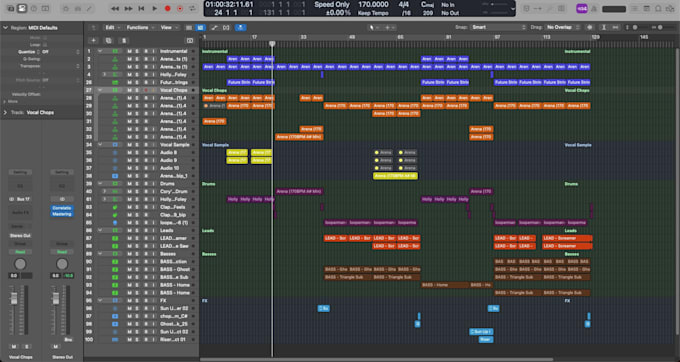The height and width of the screenshot is (362, 680).
Task: Mute the Drums track
Action: click(129, 184)
